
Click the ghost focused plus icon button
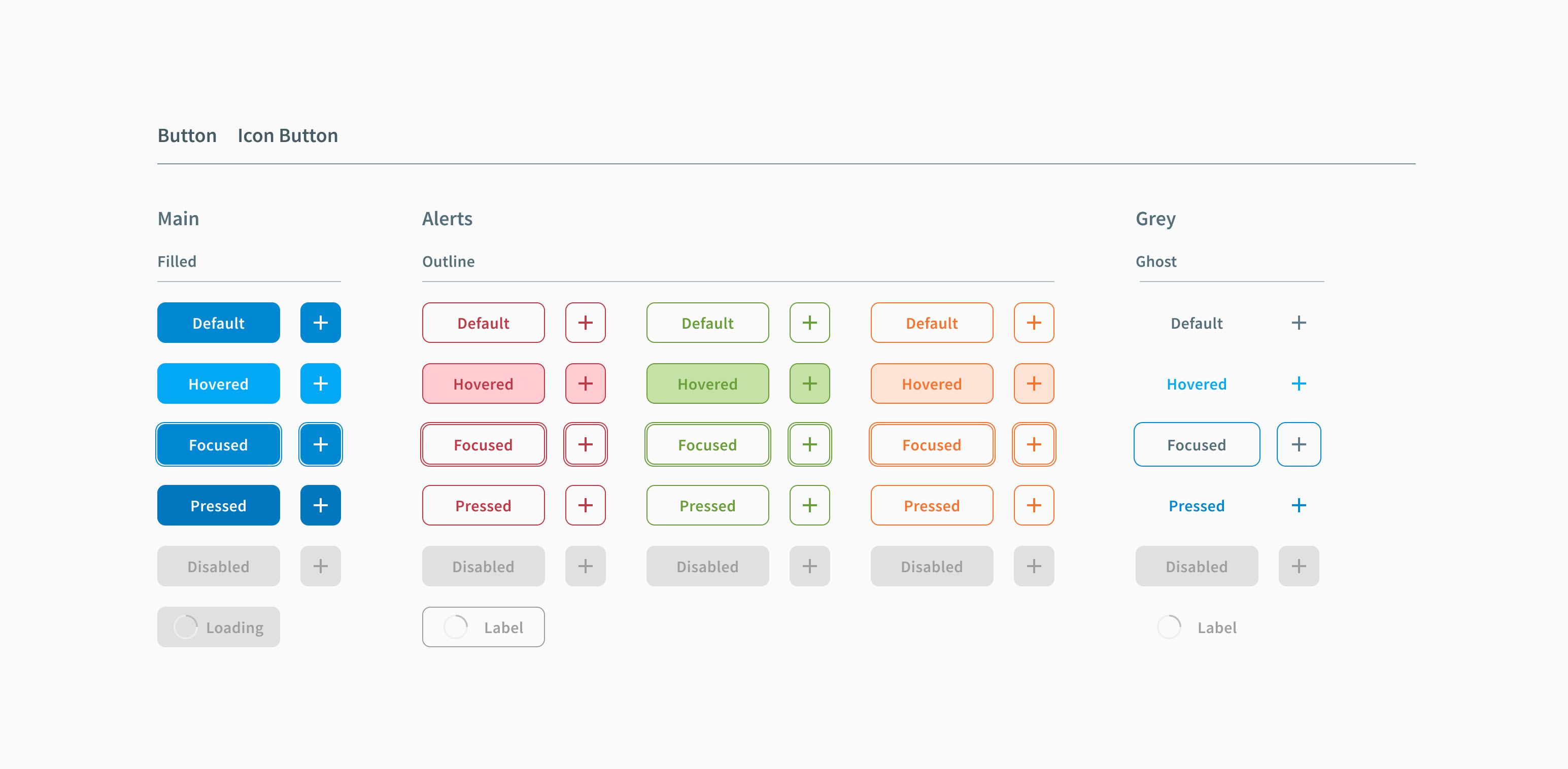click(x=1299, y=444)
